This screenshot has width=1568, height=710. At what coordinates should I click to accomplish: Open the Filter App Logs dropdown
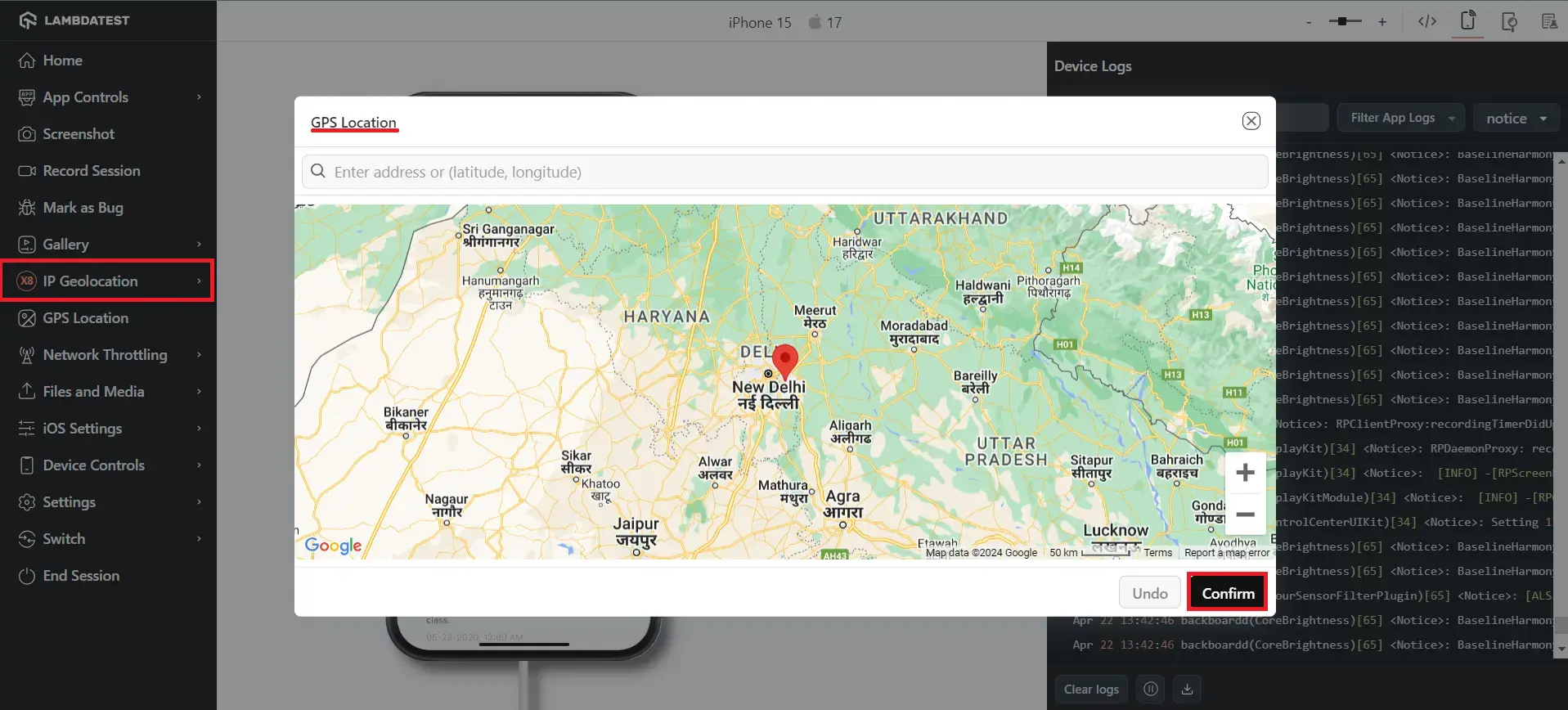click(x=1401, y=118)
